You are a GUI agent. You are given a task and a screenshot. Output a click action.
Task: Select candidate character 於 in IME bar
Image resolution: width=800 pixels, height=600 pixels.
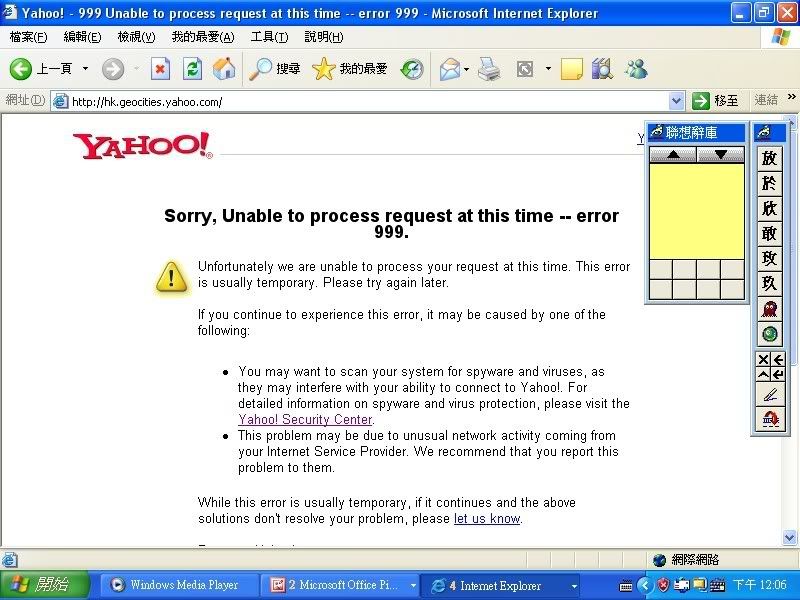[769, 183]
